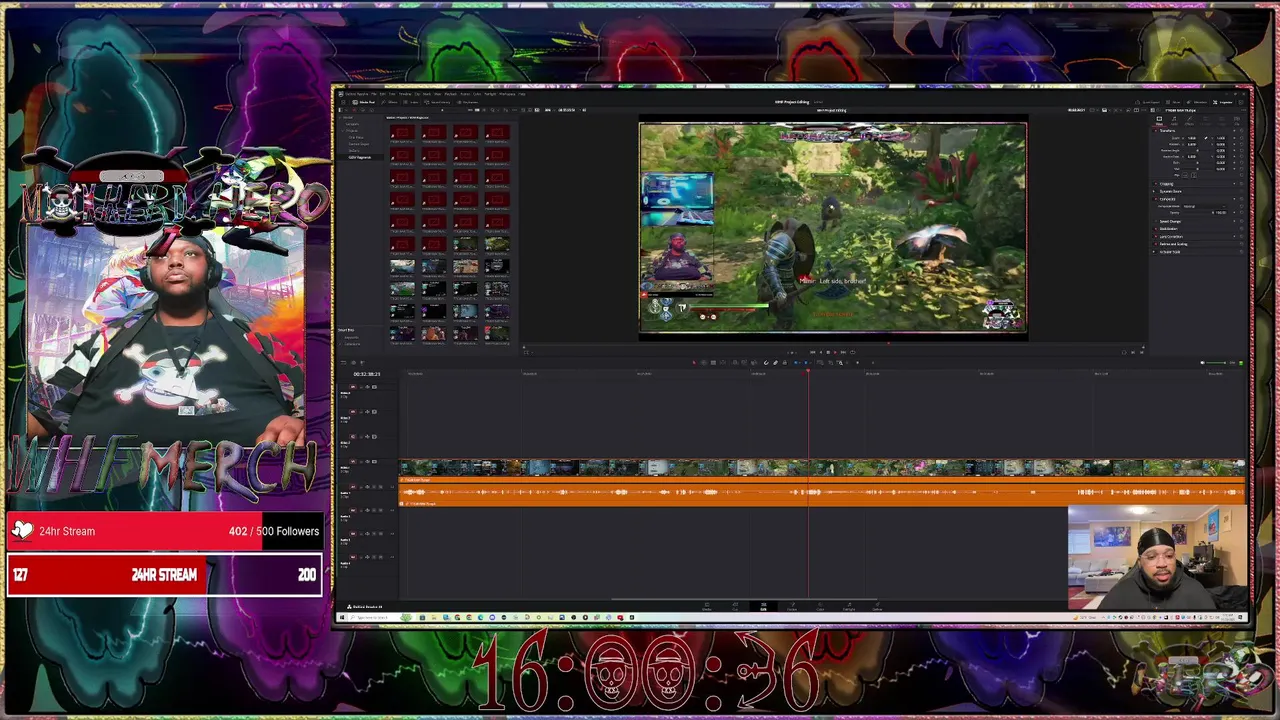Screen dimensions: 1280x720
Task: Open the Effects panel from top toolbar
Action: pos(389,102)
